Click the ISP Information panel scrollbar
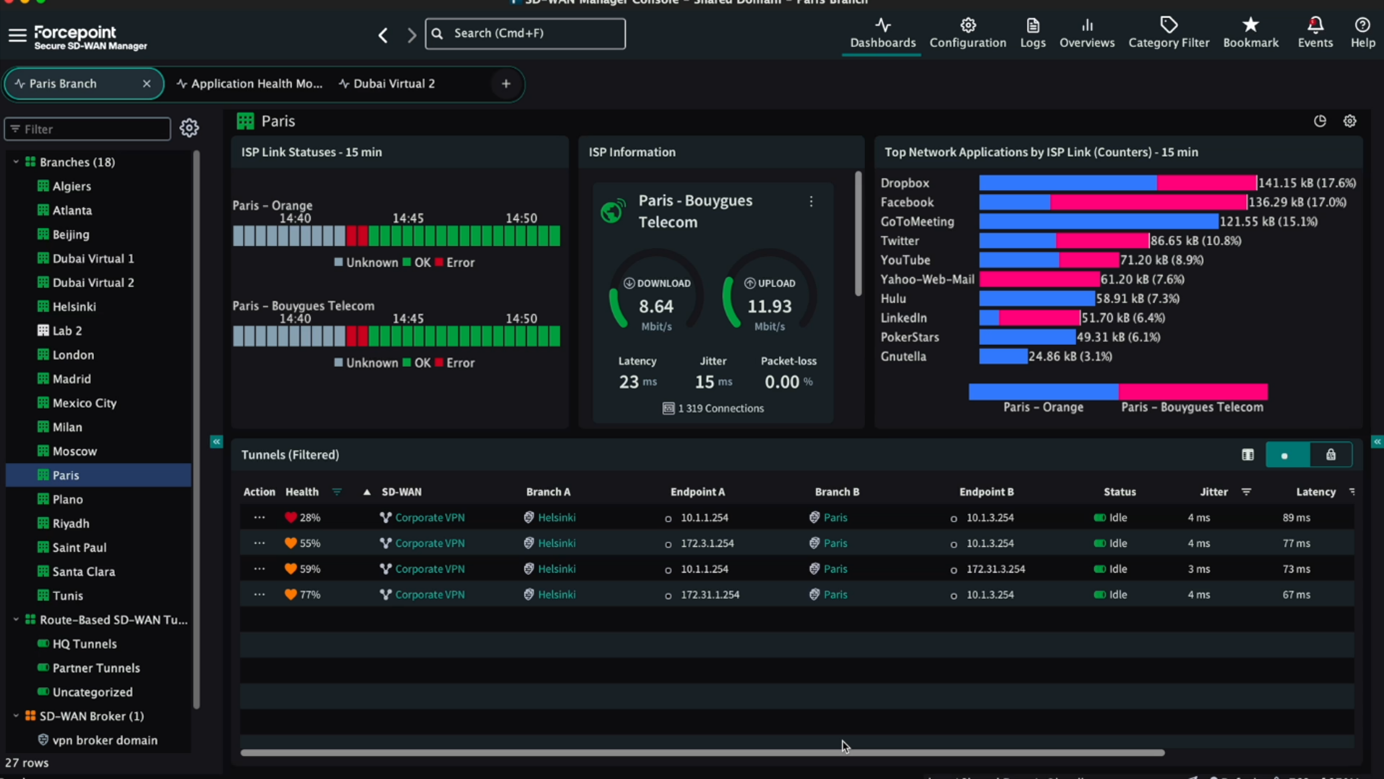The height and width of the screenshot is (779, 1384). click(x=857, y=234)
